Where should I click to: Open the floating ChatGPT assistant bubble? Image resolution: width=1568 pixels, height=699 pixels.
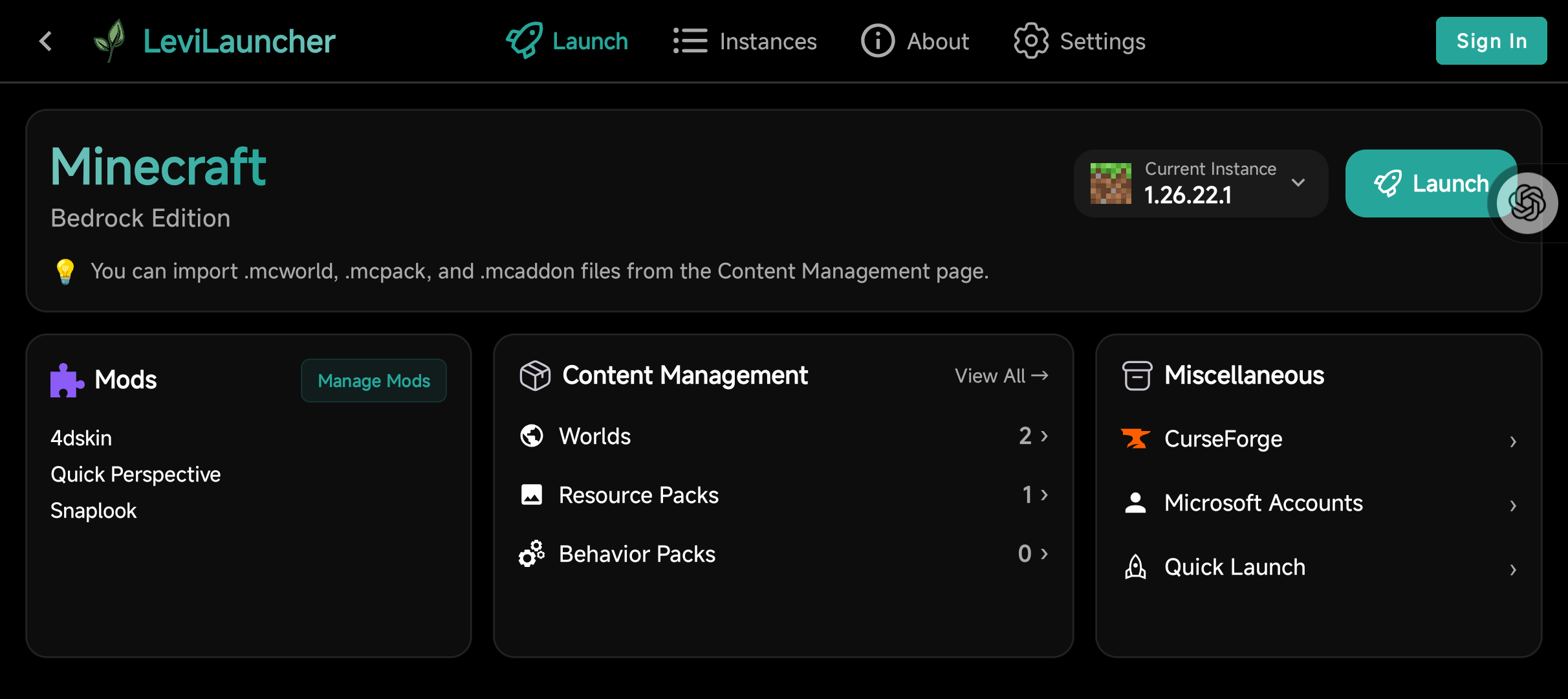click(x=1527, y=203)
